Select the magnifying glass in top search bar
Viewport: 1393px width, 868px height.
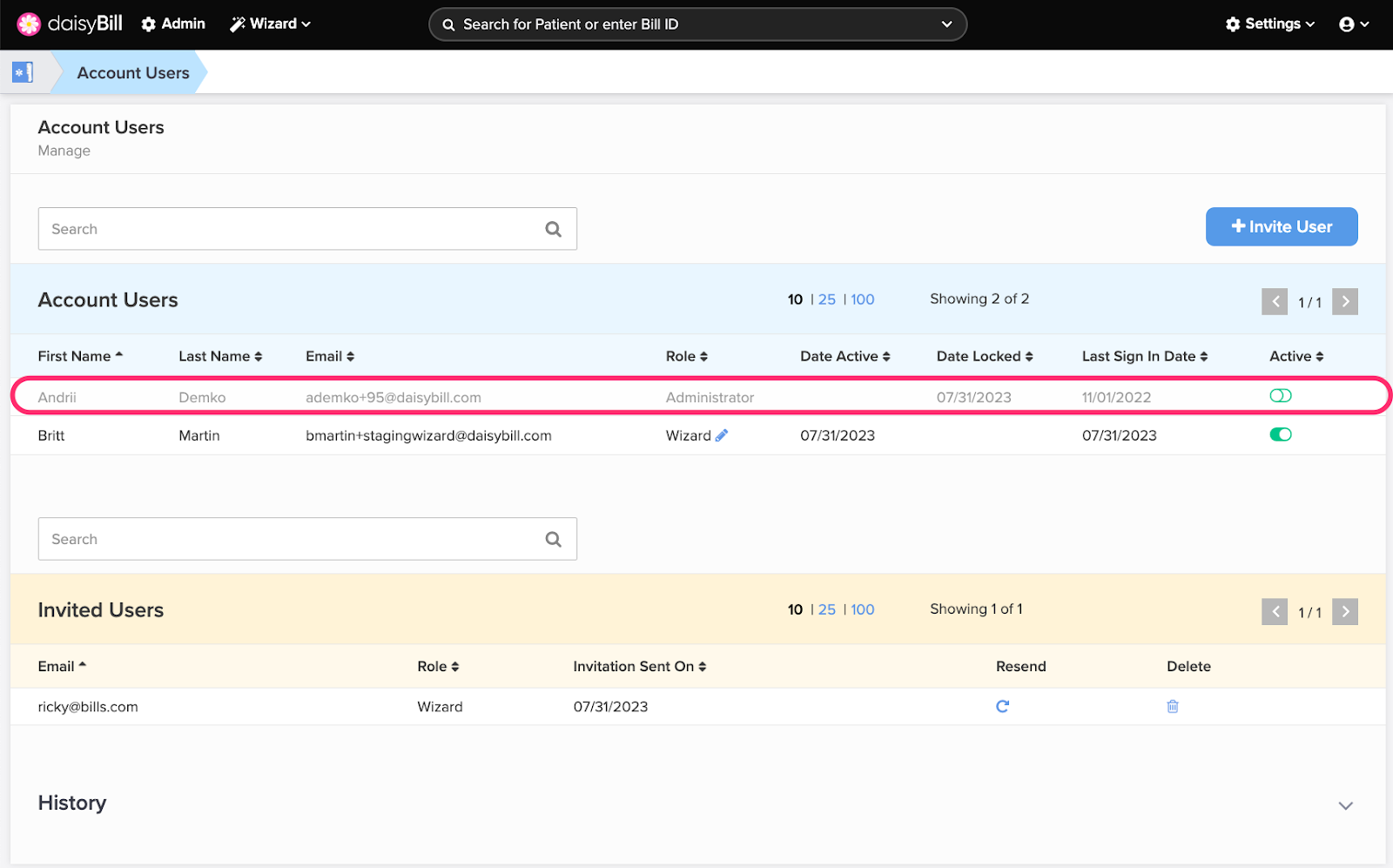(448, 24)
